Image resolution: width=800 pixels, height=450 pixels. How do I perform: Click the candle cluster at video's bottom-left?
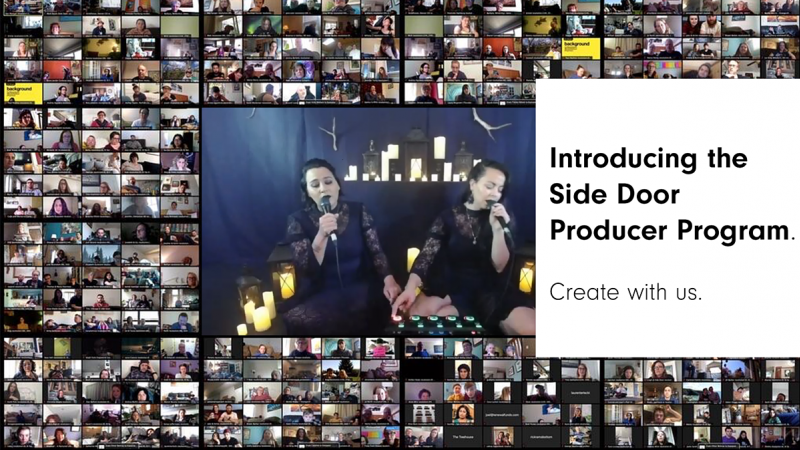[257, 312]
